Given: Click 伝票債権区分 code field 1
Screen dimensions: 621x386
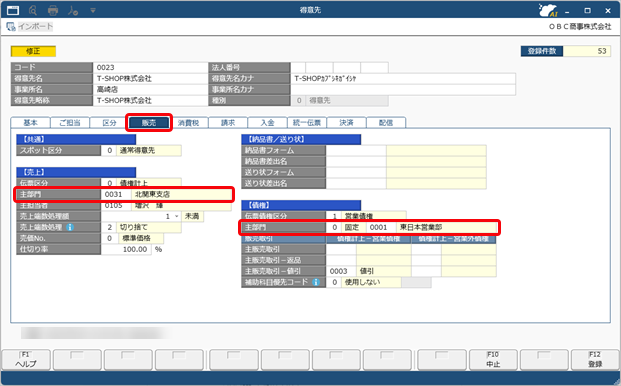Looking at the screenshot, I should pos(334,216).
